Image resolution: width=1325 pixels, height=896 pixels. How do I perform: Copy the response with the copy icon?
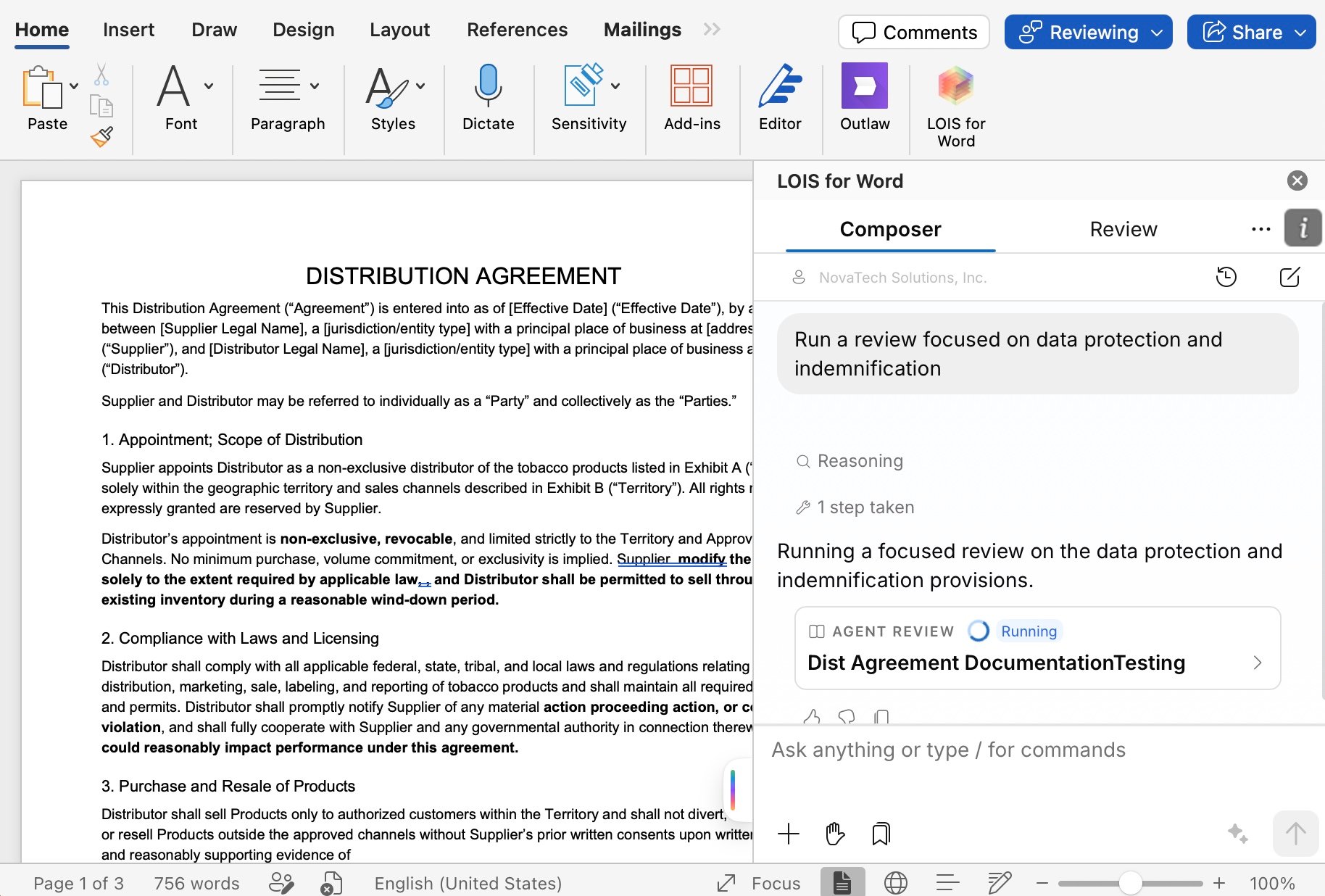[x=881, y=717]
